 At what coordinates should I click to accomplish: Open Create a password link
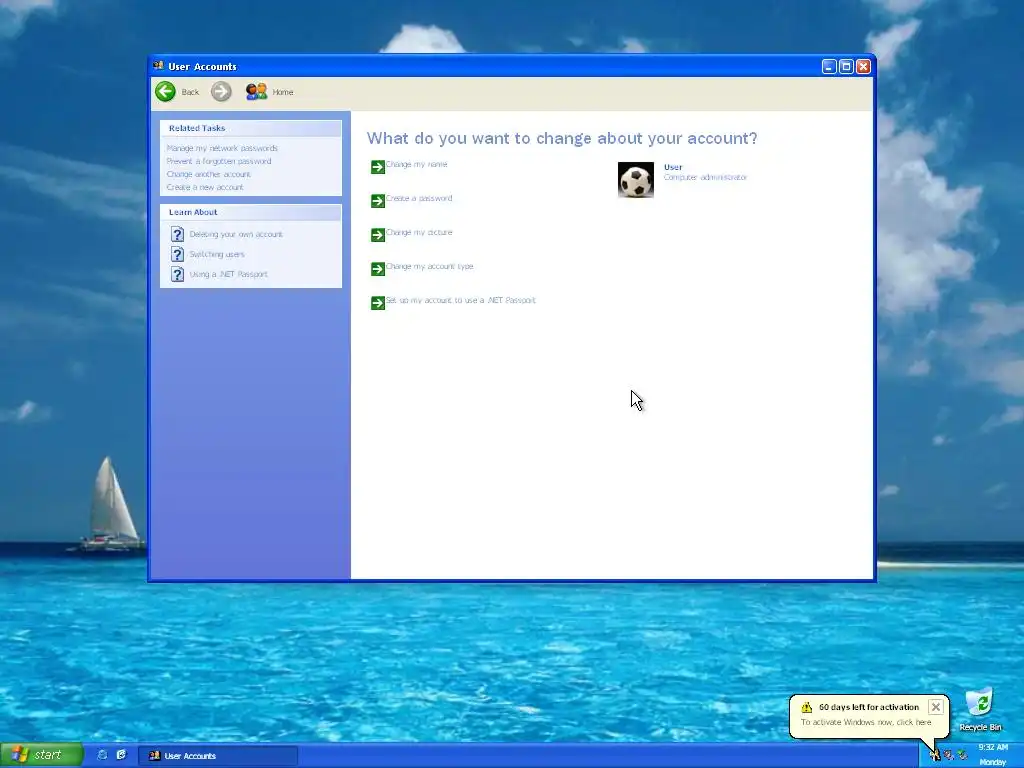point(419,198)
